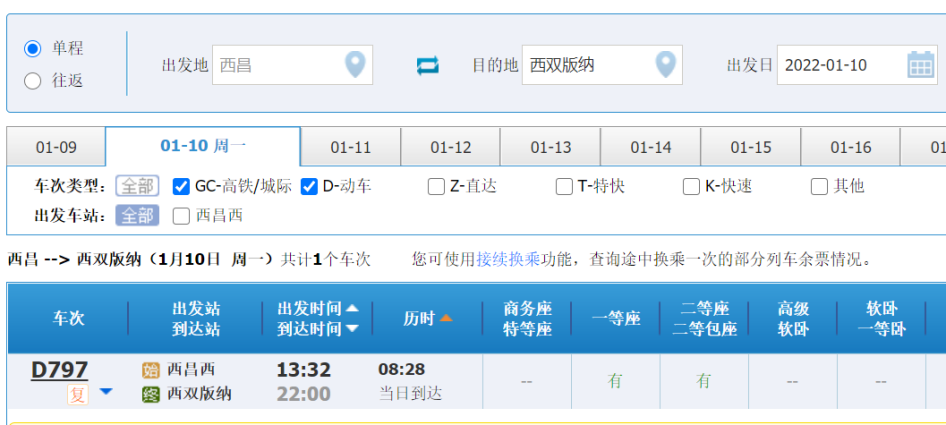The image size is (946, 425).
Task: Switch to the 01-14 date tab
Action: click(650, 148)
